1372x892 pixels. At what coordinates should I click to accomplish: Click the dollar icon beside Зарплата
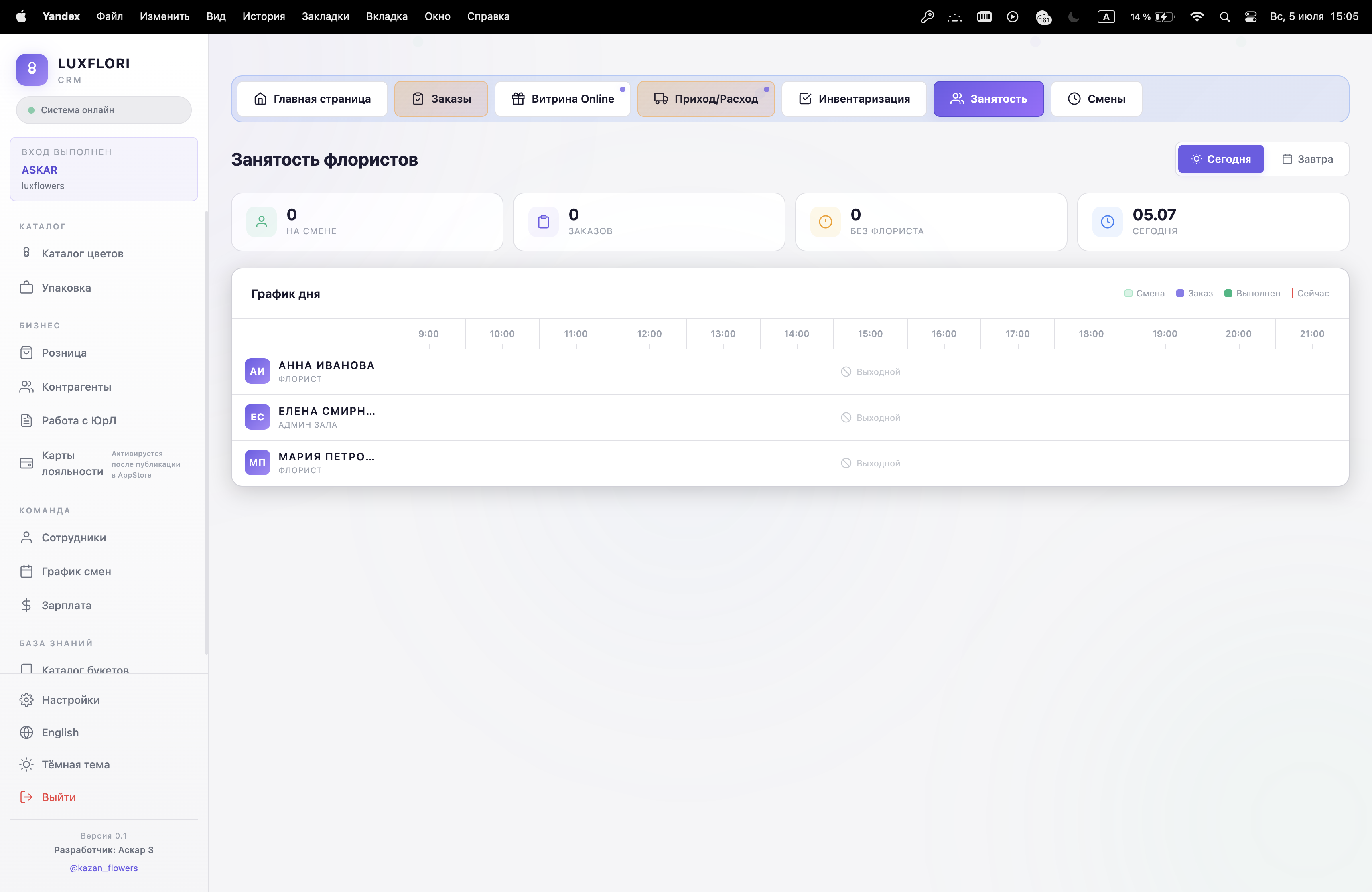(x=26, y=605)
